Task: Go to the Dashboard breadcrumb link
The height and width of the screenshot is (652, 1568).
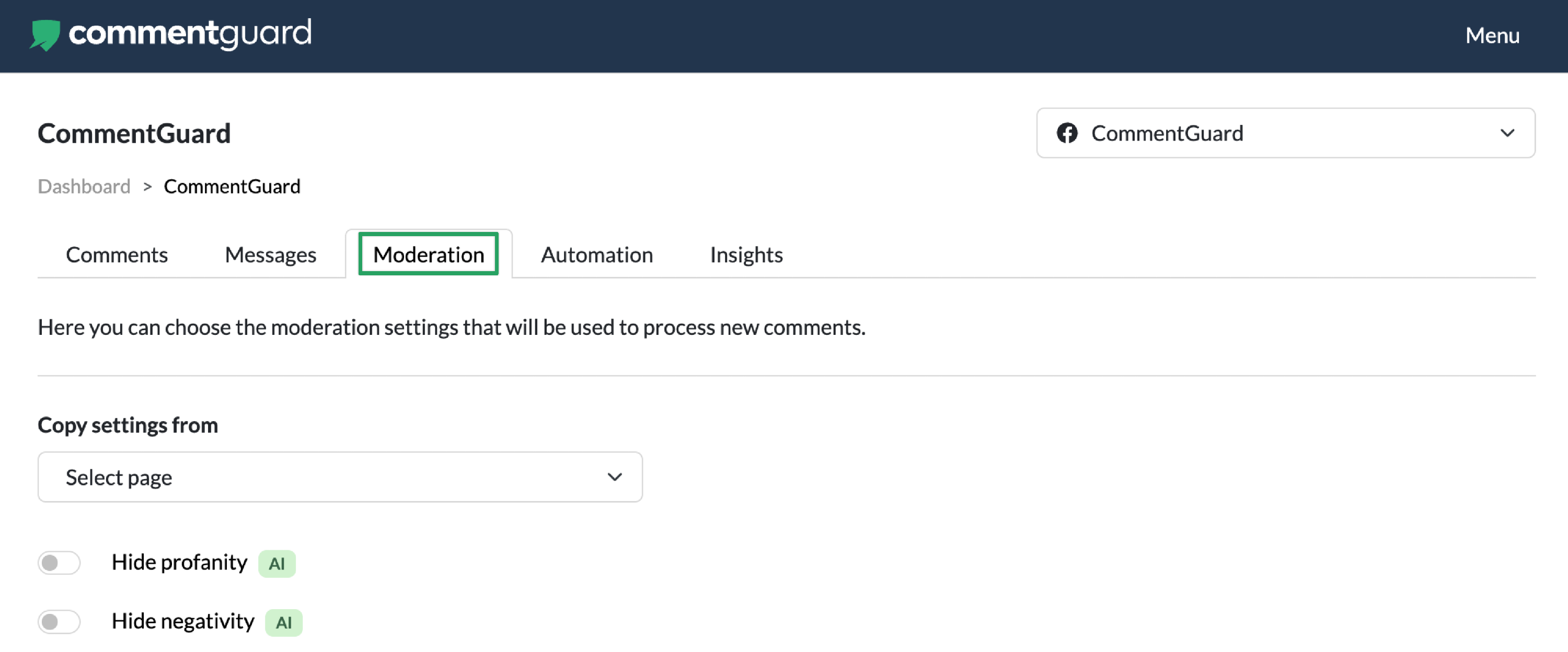Action: pyautogui.click(x=84, y=186)
